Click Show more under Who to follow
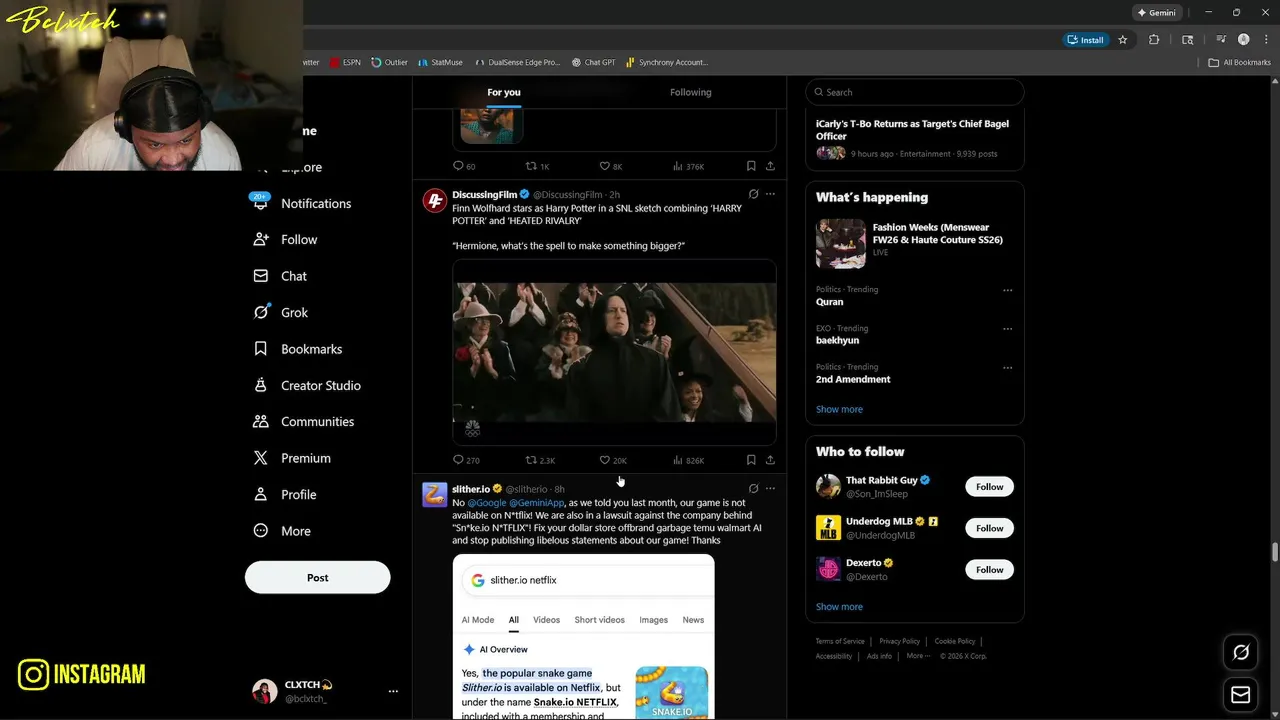The width and height of the screenshot is (1280, 720). (839, 607)
